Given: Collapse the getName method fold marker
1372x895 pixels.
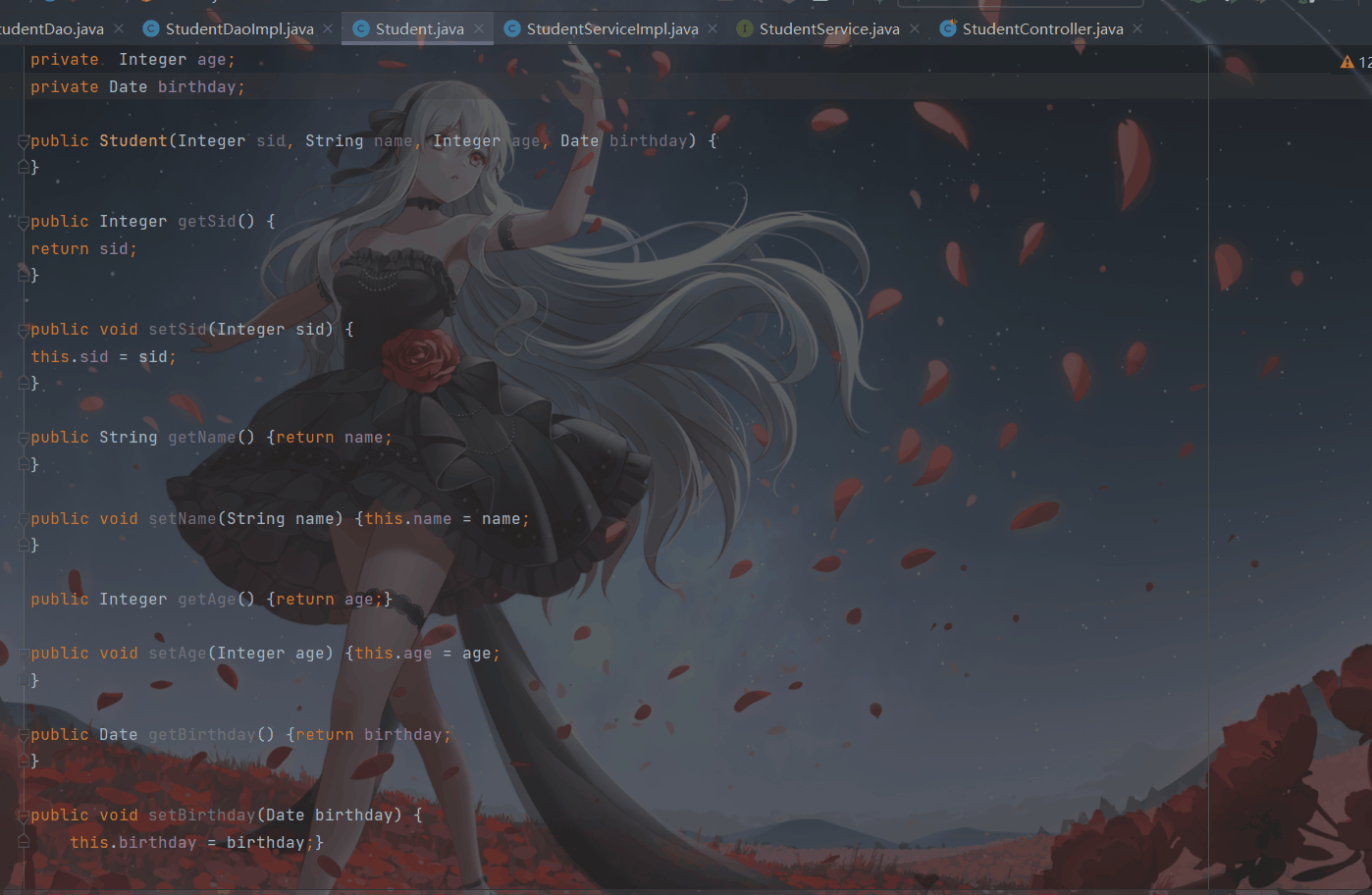Looking at the screenshot, I should pos(22,437).
